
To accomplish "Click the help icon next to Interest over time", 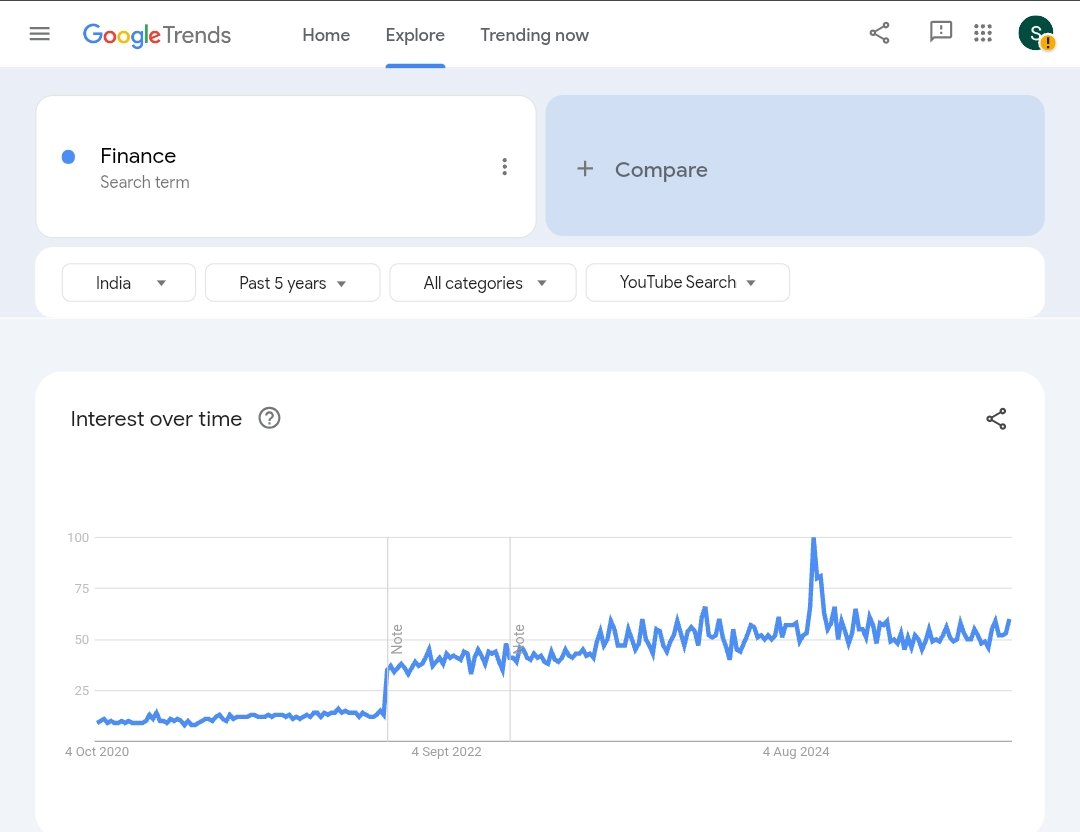I will pos(269,418).
